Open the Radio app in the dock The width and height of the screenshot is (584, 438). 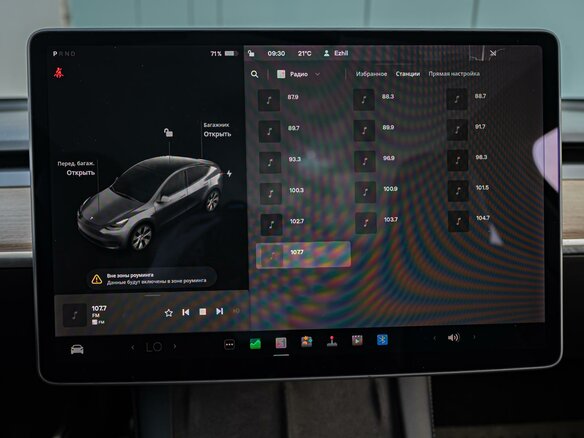pos(281,343)
